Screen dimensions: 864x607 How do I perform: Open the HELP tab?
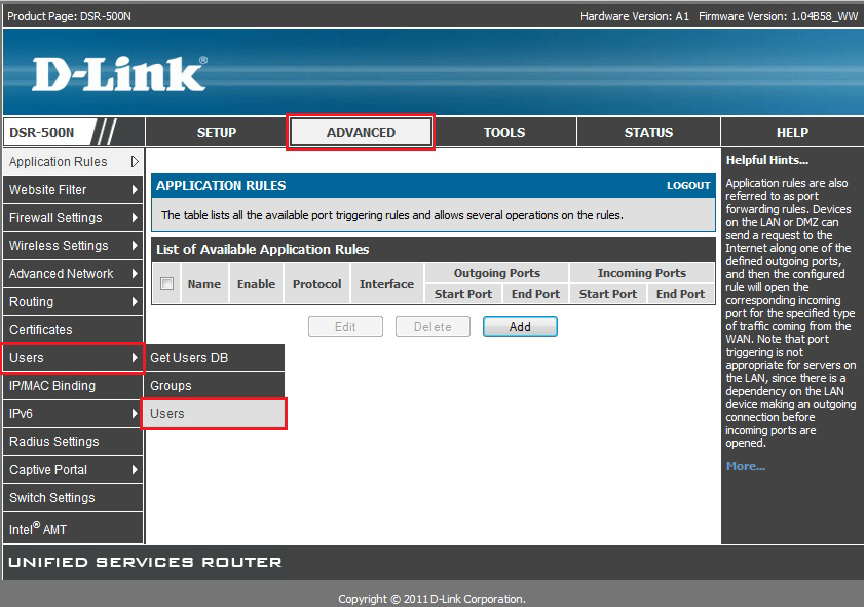(x=792, y=132)
